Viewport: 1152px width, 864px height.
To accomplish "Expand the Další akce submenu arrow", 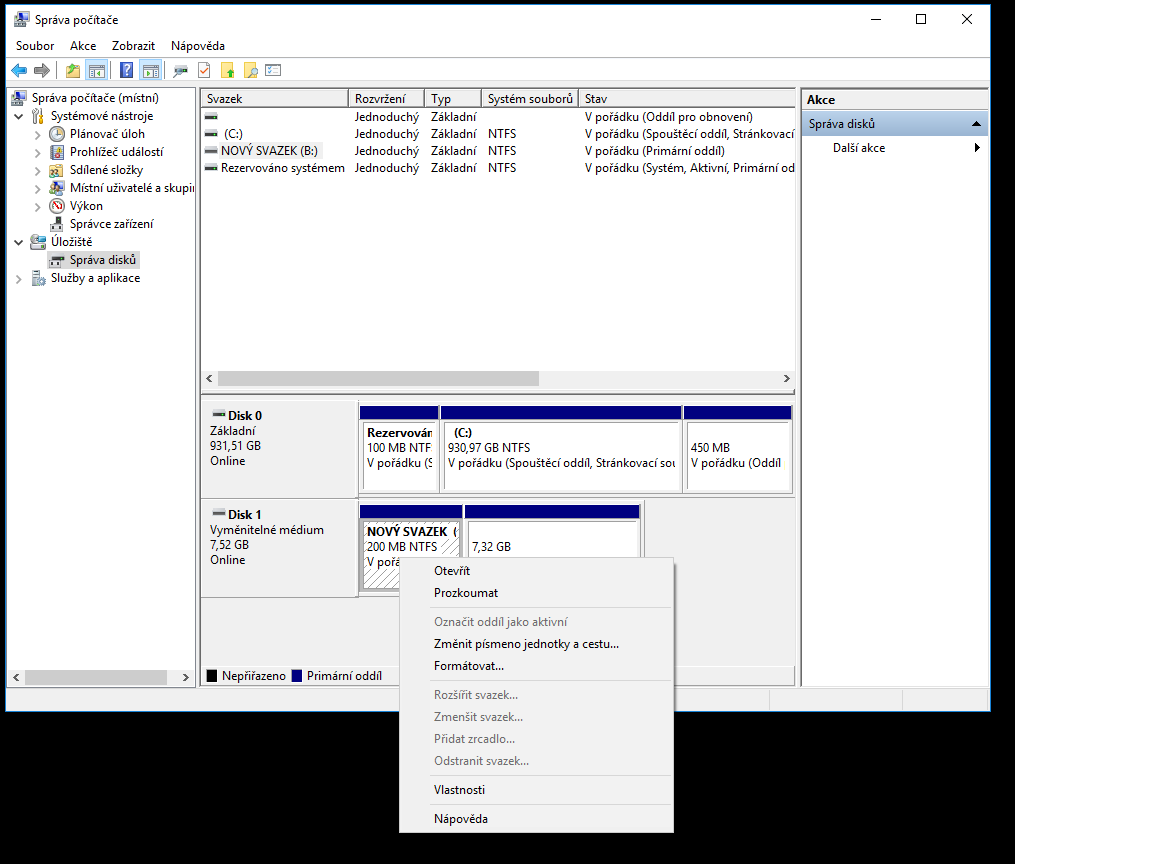I will (976, 148).
